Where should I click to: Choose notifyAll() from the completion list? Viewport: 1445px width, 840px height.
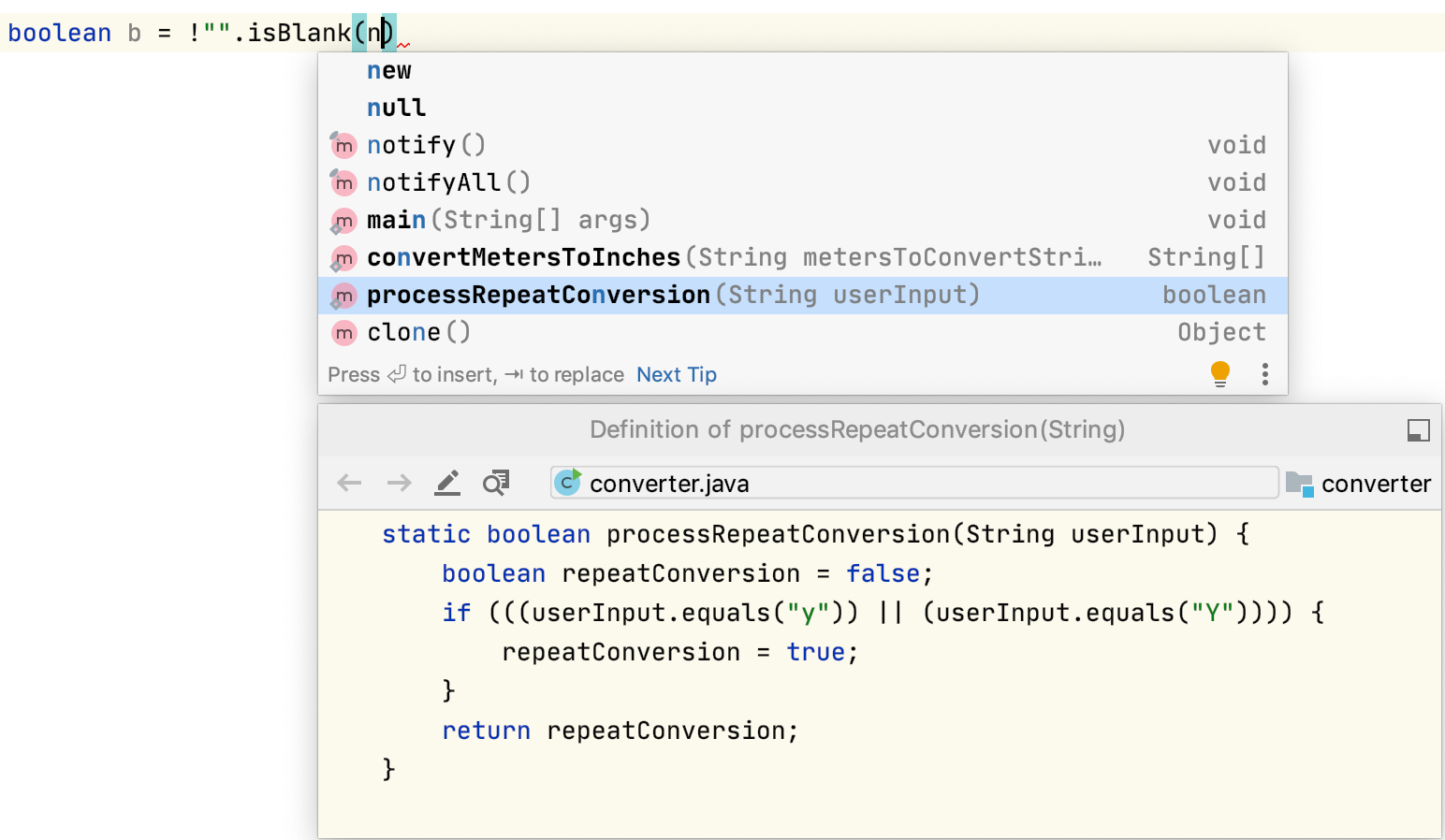pyautogui.click(x=803, y=183)
